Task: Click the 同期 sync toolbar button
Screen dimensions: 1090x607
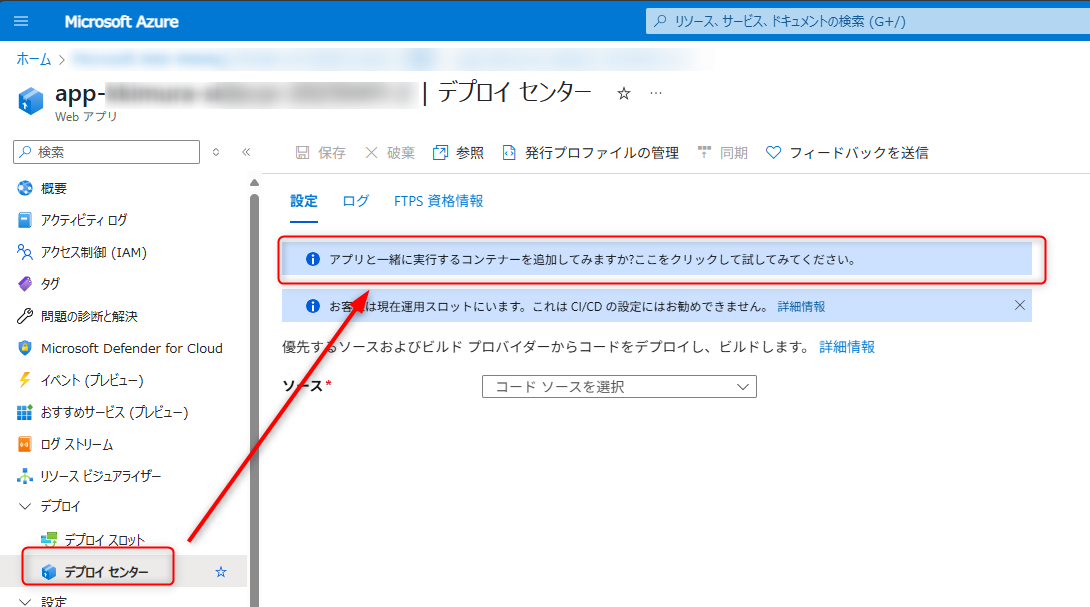Action: tap(722, 152)
